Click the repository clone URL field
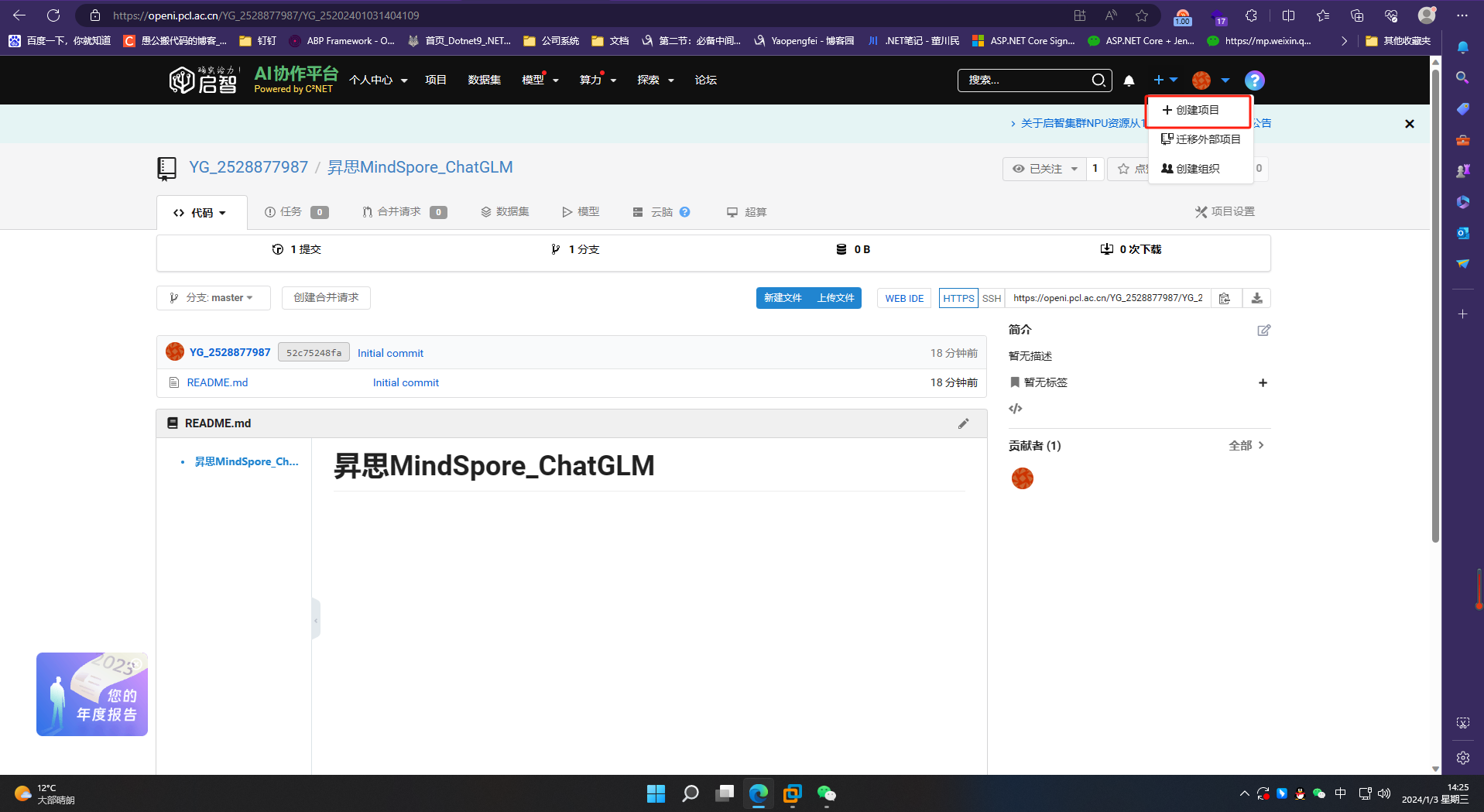1484x812 pixels. pyautogui.click(x=1108, y=298)
